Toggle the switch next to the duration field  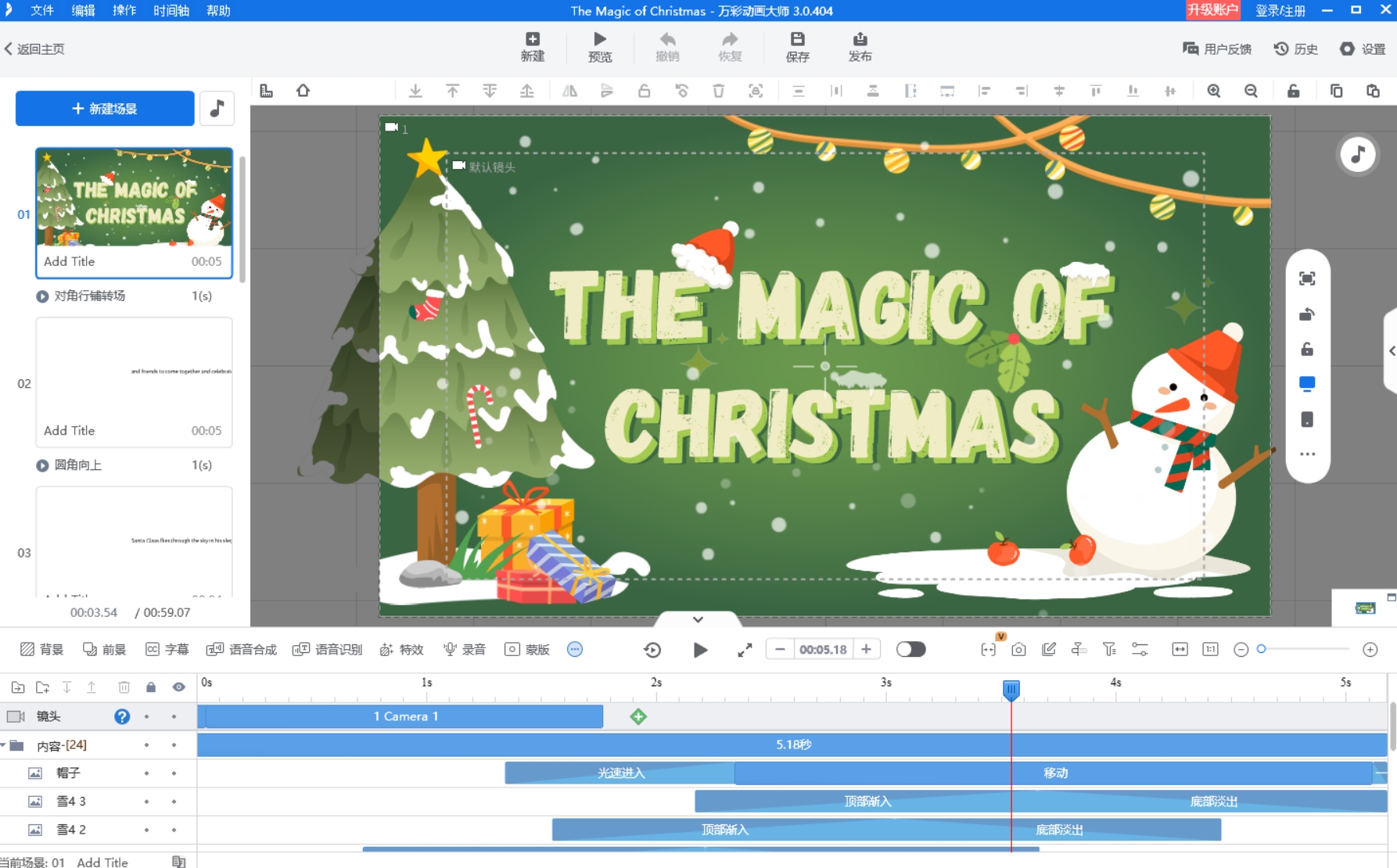click(910, 650)
